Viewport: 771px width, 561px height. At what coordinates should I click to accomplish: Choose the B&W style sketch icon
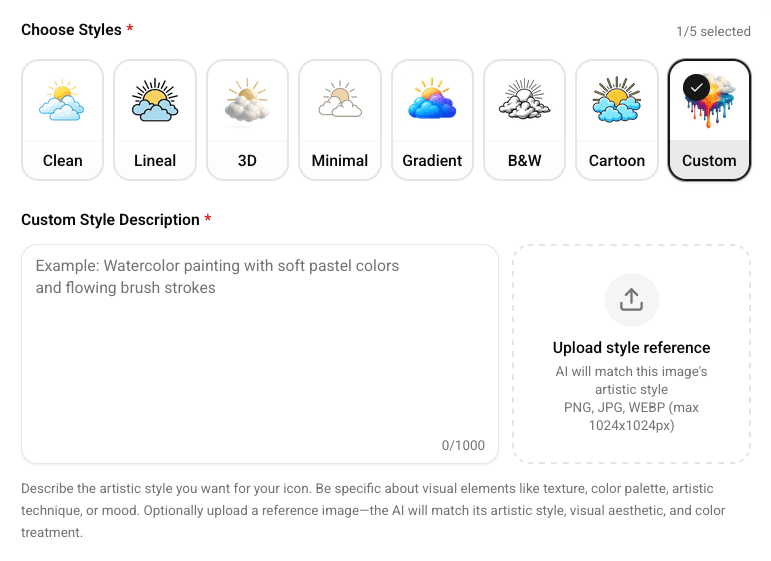coord(525,101)
